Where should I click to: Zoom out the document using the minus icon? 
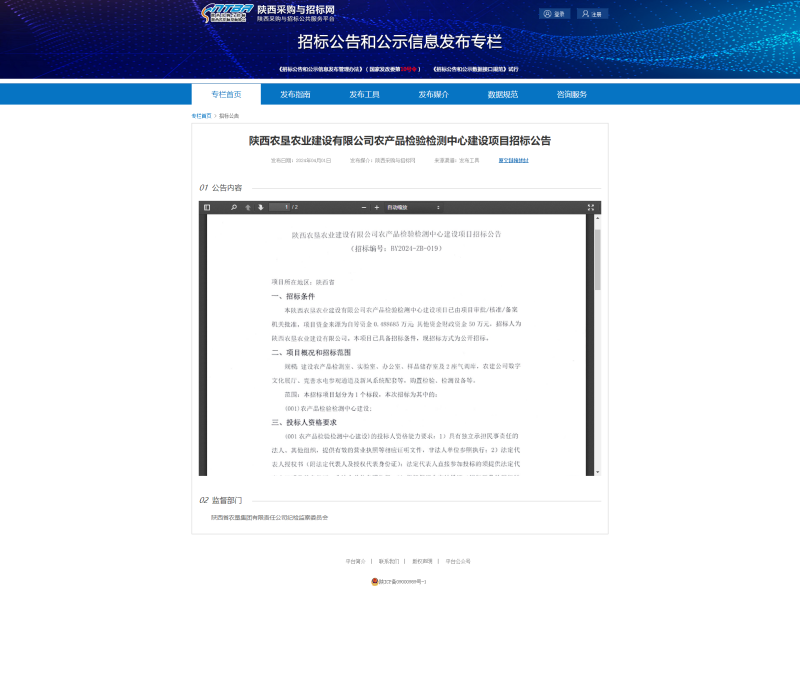[x=364, y=207]
